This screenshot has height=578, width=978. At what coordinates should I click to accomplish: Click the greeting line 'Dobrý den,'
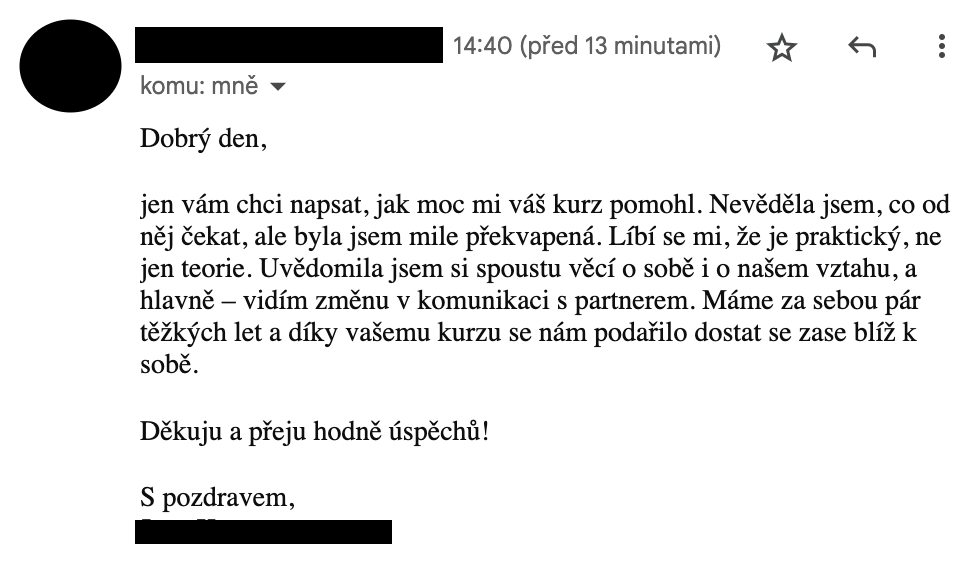tap(203, 138)
